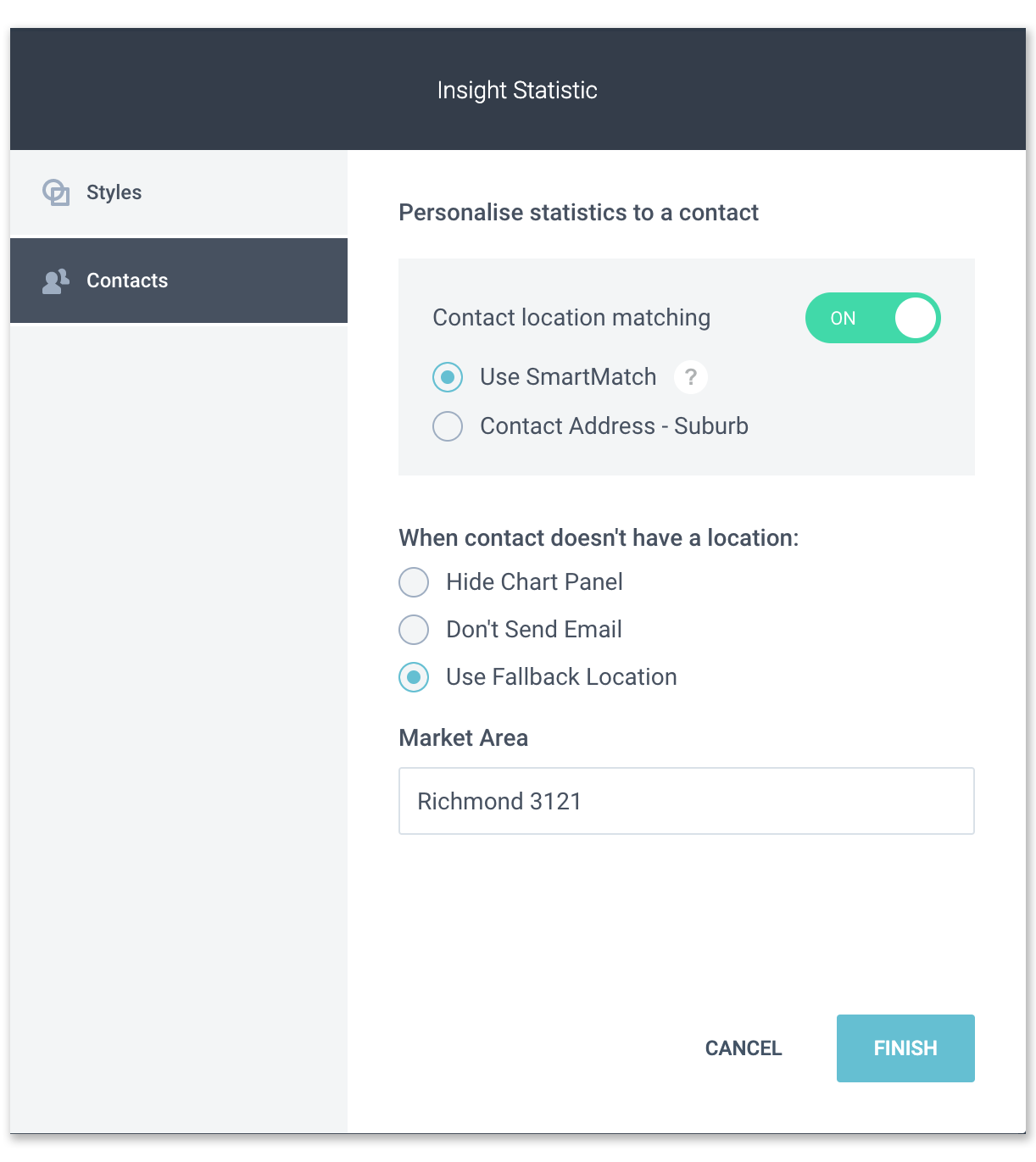Click the Market Area field with Richmond 3121

click(686, 801)
